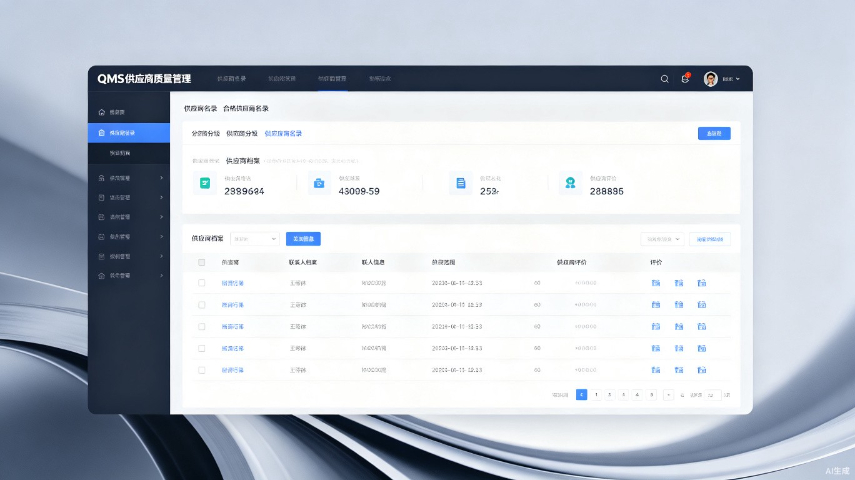
Task: Select the first top navigation tab after the logo
Action: (232, 79)
